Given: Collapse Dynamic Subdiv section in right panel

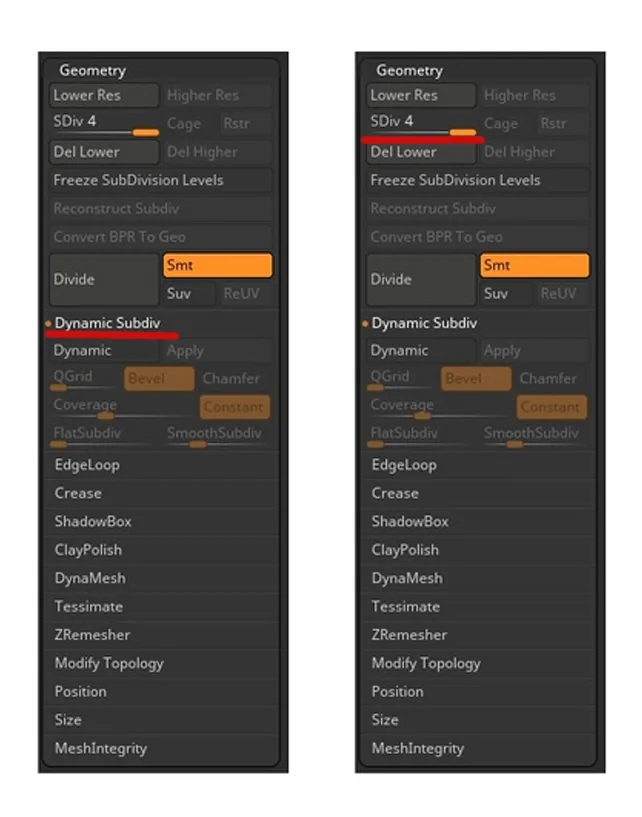Looking at the screenshot, I should click(x=424, y=323).
